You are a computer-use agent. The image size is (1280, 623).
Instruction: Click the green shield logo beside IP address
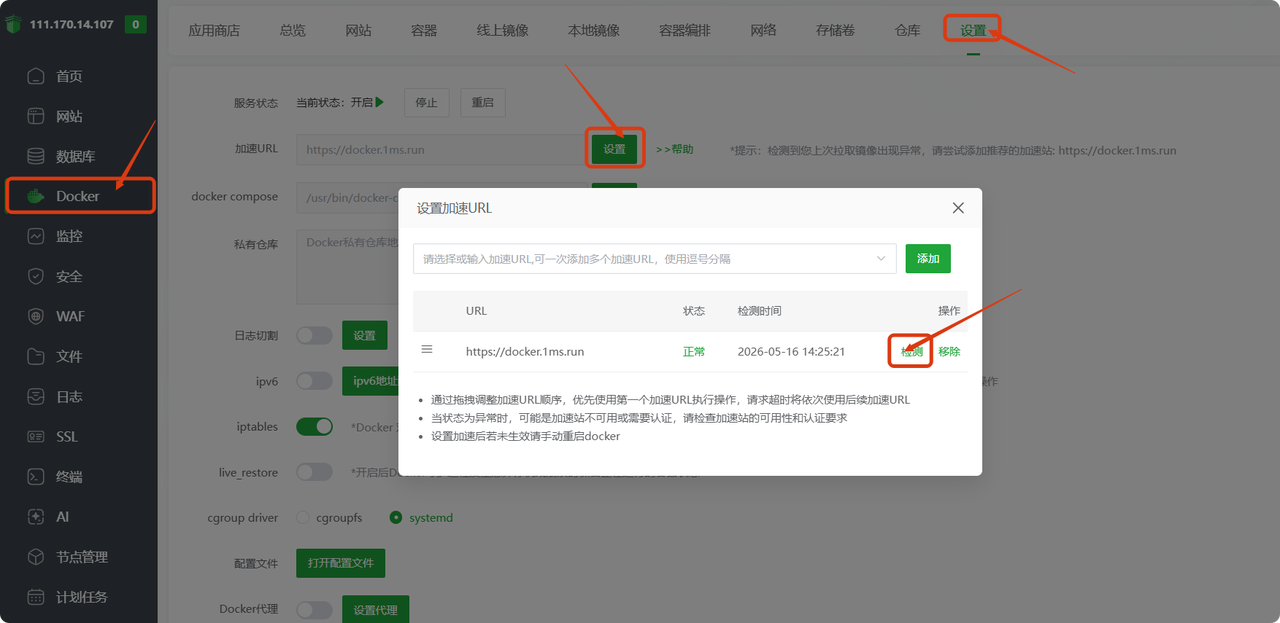(x=13, y=24)
